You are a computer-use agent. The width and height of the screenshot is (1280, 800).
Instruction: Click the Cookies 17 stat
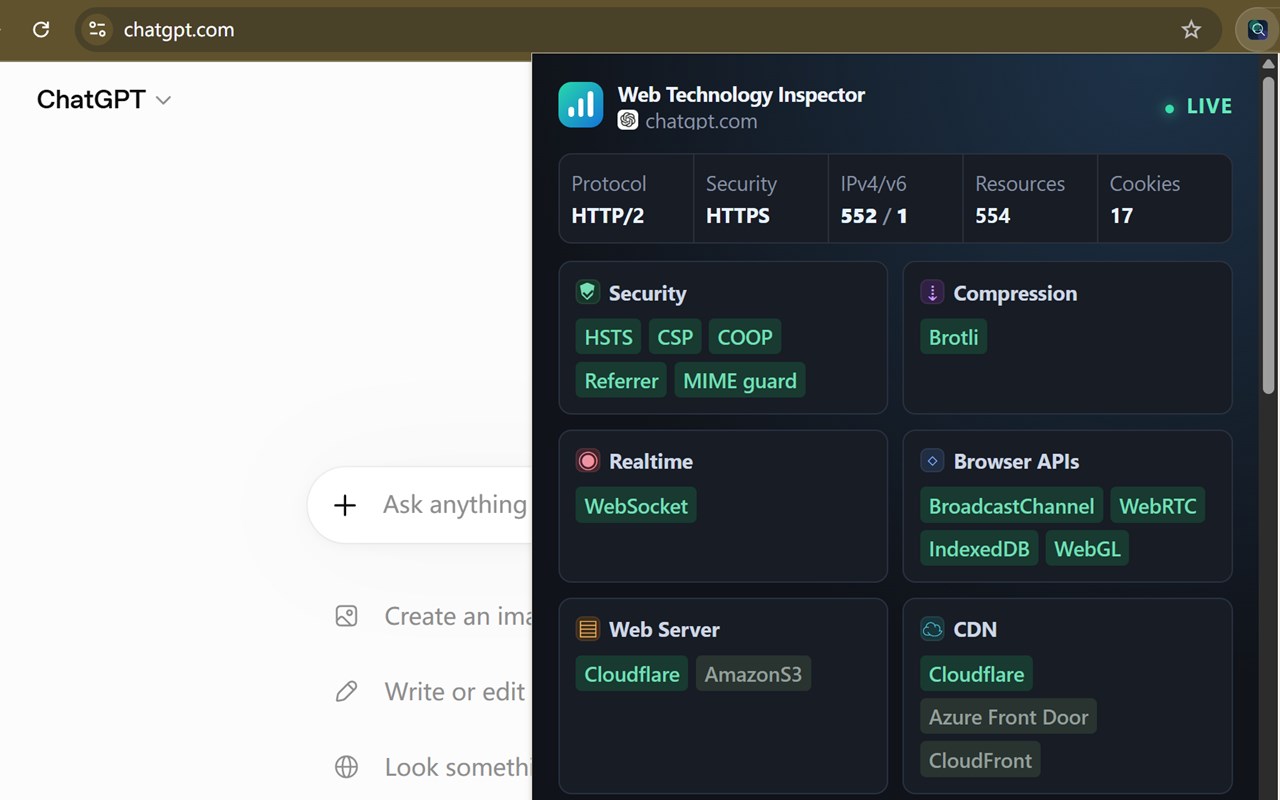[x=1164, y=199]
